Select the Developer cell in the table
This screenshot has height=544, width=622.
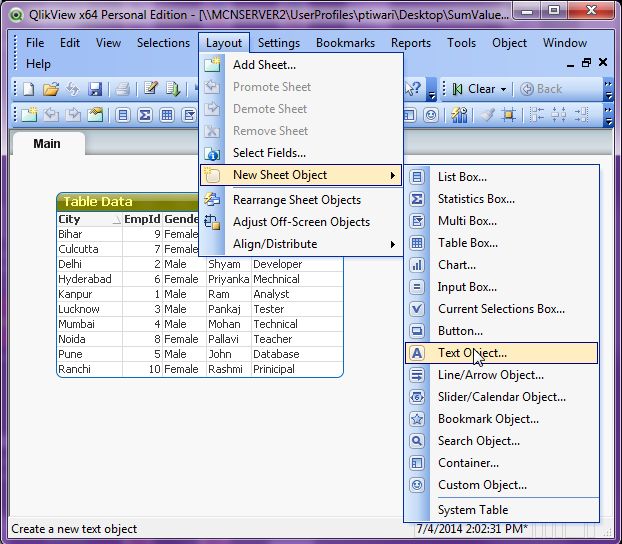click(x=297, y=264)
